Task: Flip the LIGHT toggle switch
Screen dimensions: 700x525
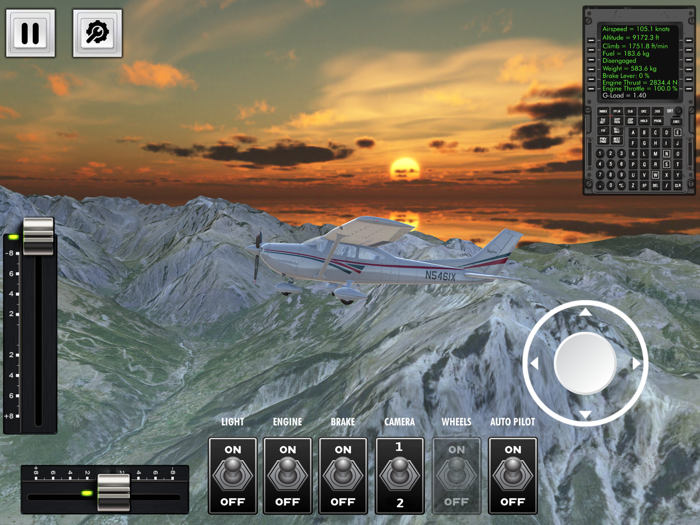Action: tap(233, 476)
